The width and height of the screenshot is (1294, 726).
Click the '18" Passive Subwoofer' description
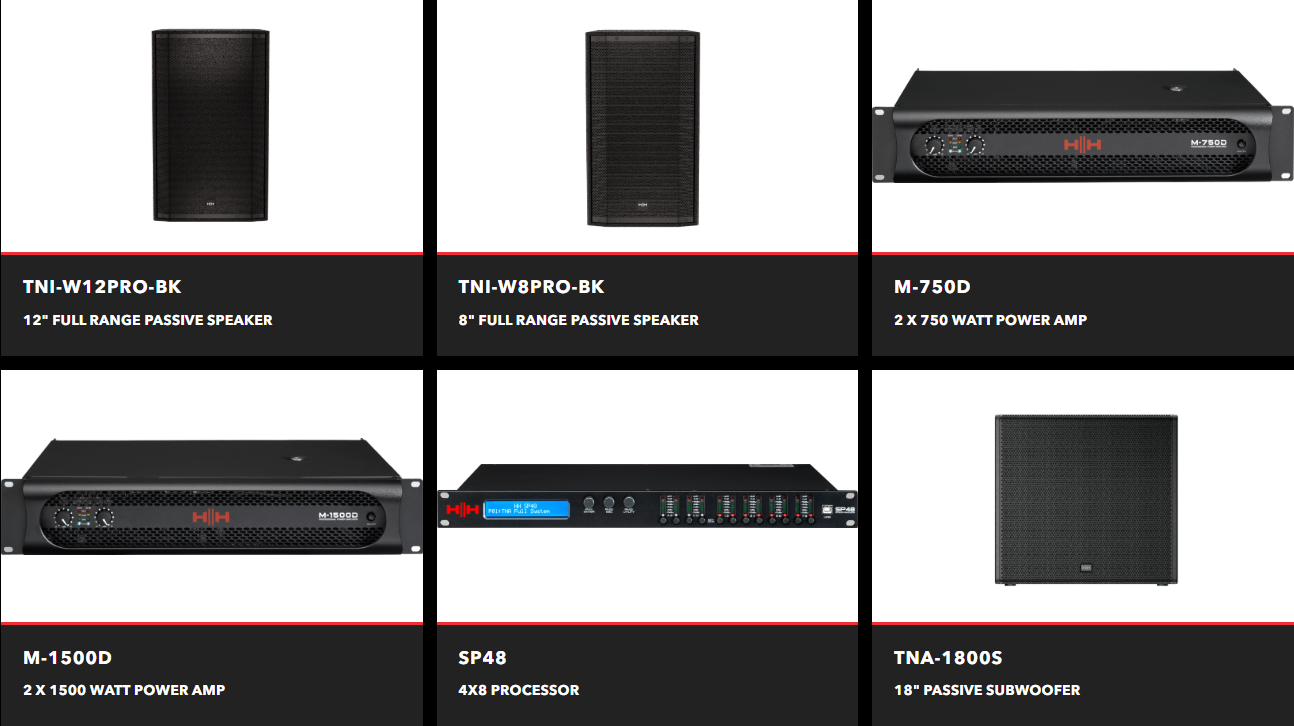click(987, 690)
